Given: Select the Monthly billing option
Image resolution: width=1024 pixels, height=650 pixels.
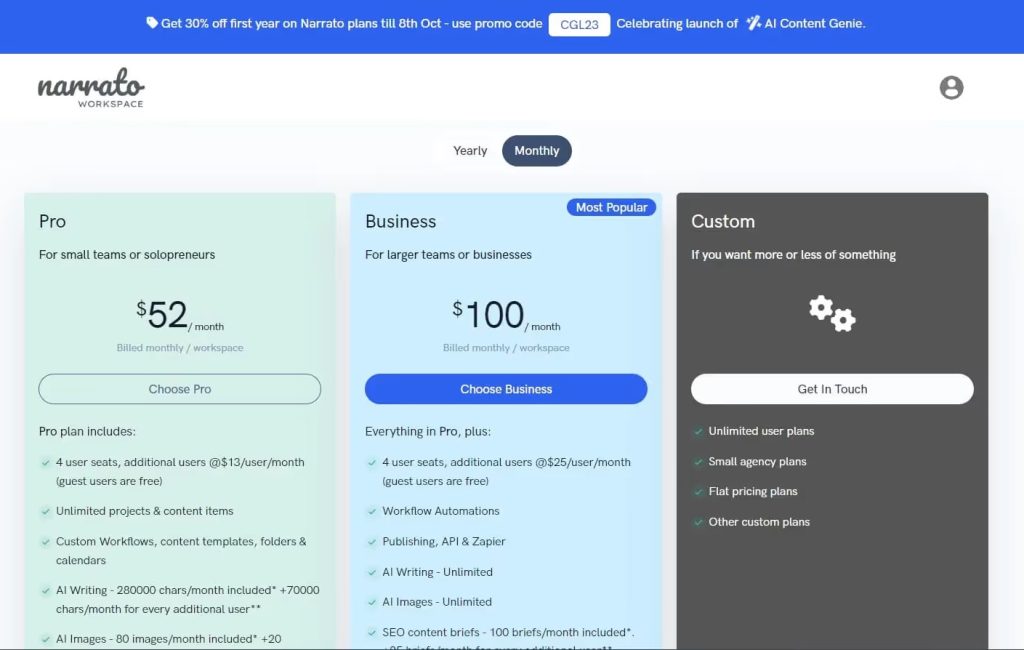Looking at the screenshot, I should tap(537, 151).
